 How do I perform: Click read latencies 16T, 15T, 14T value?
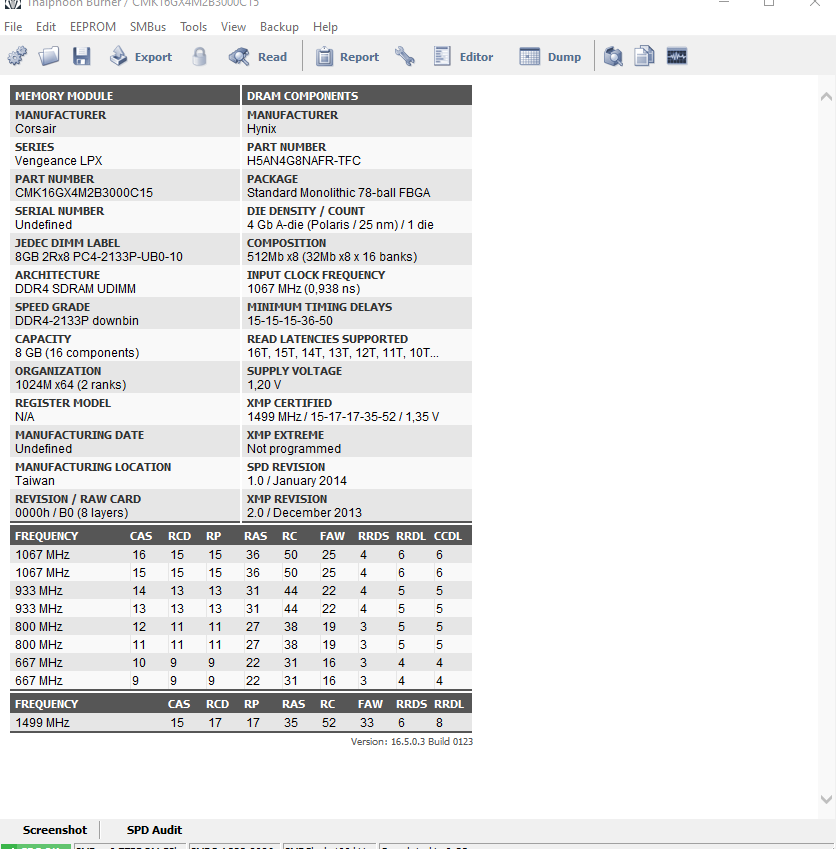click(343, 353)
